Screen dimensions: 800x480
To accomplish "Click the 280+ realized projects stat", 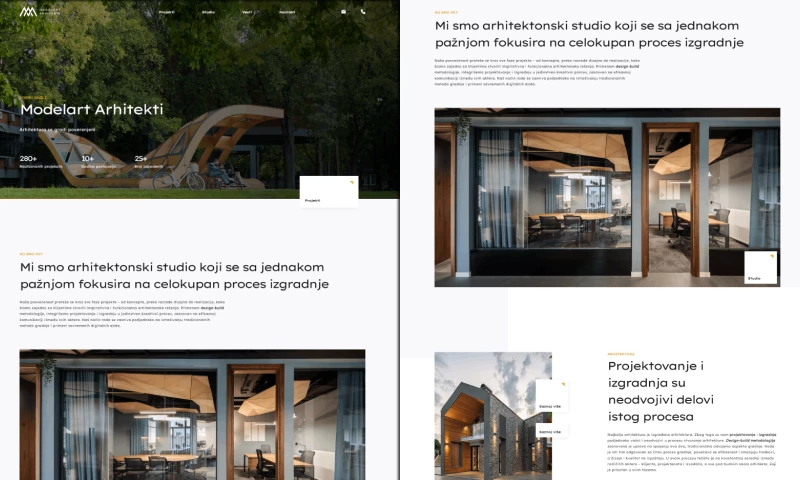I will point(41,162).
